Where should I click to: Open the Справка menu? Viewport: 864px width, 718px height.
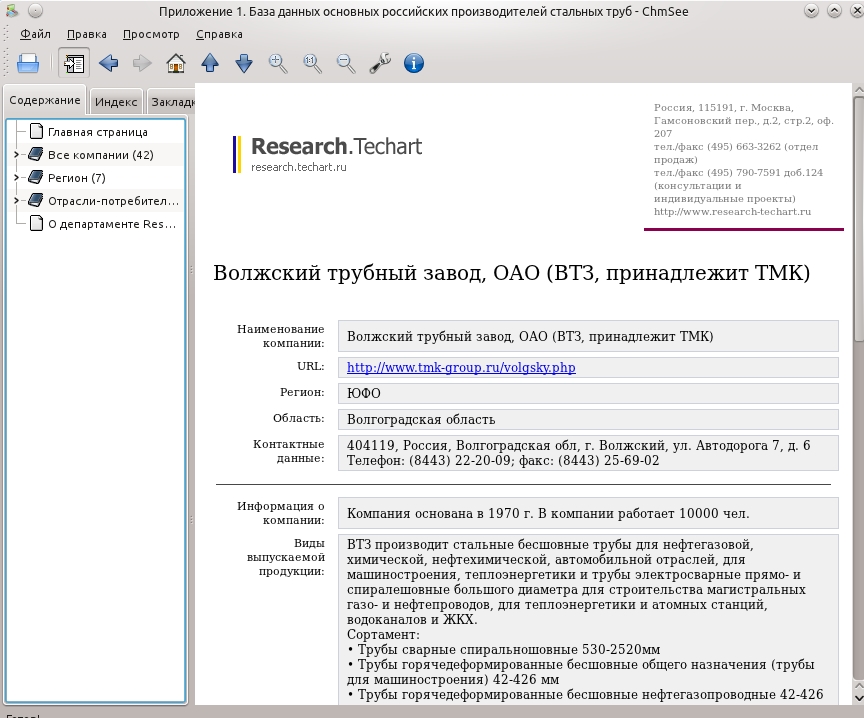pos(219,34)
